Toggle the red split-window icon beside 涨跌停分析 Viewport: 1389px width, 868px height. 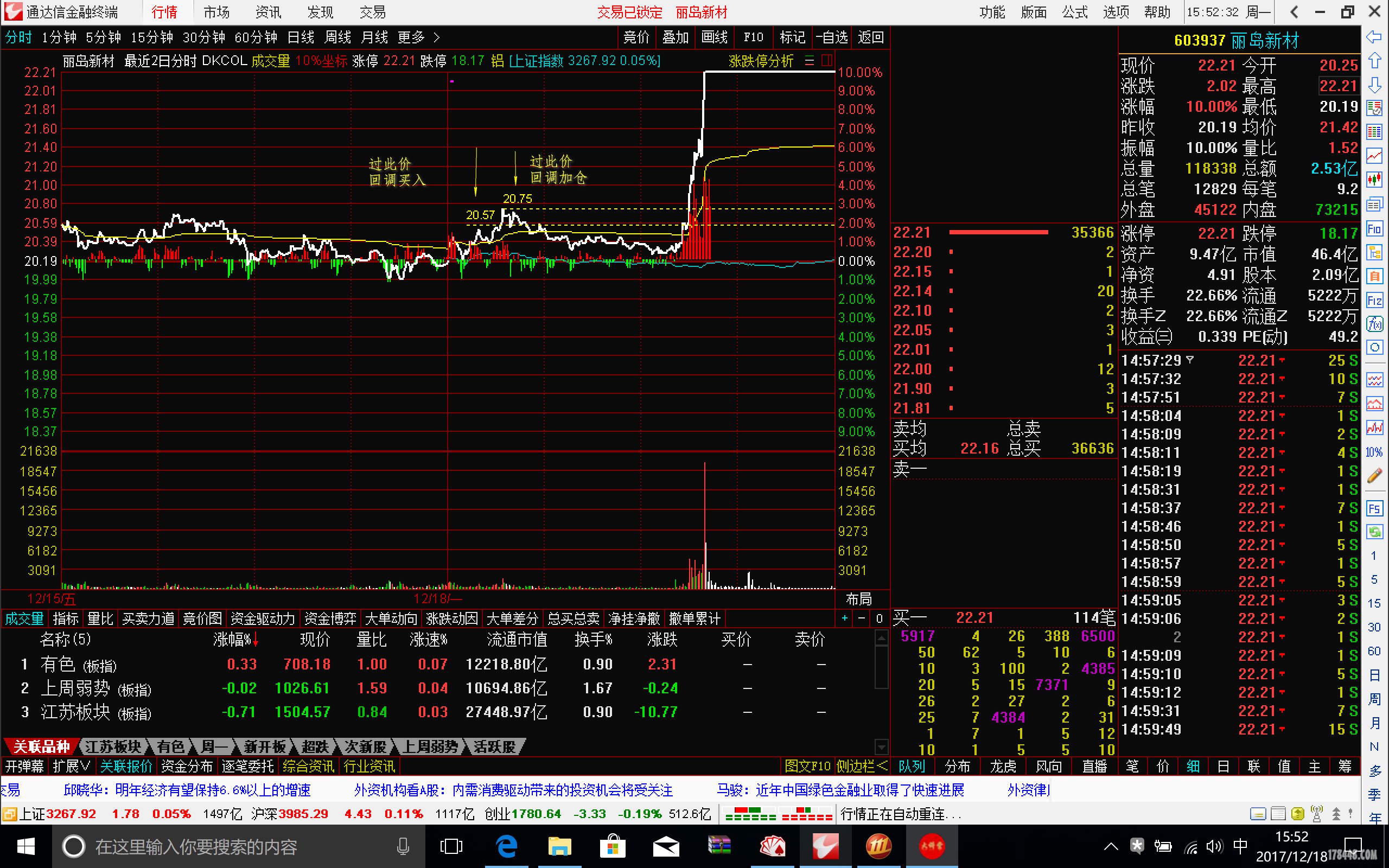[x=827, y=60]
